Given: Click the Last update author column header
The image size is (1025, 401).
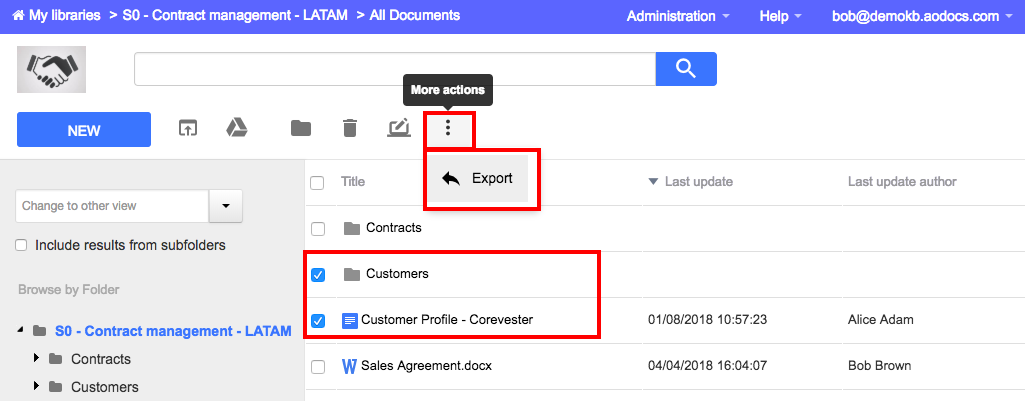Looking at the screenshot, I should click(902, 181).
